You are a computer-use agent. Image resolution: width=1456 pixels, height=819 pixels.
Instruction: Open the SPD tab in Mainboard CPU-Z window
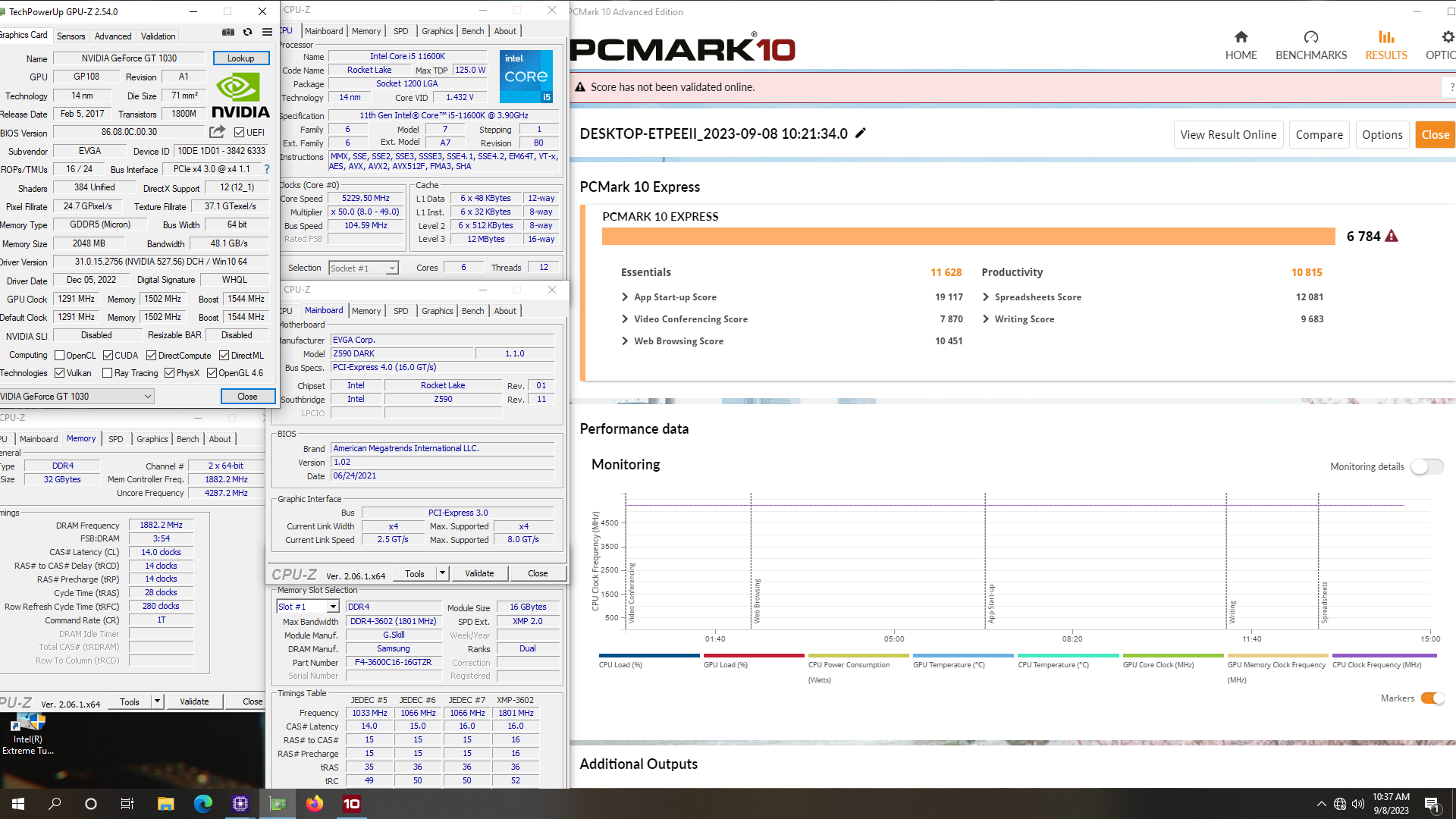pos(401,311)
